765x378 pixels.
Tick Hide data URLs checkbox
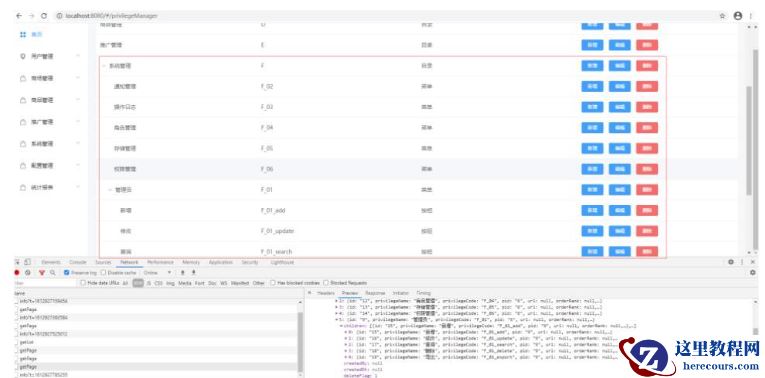click(83, 283)
